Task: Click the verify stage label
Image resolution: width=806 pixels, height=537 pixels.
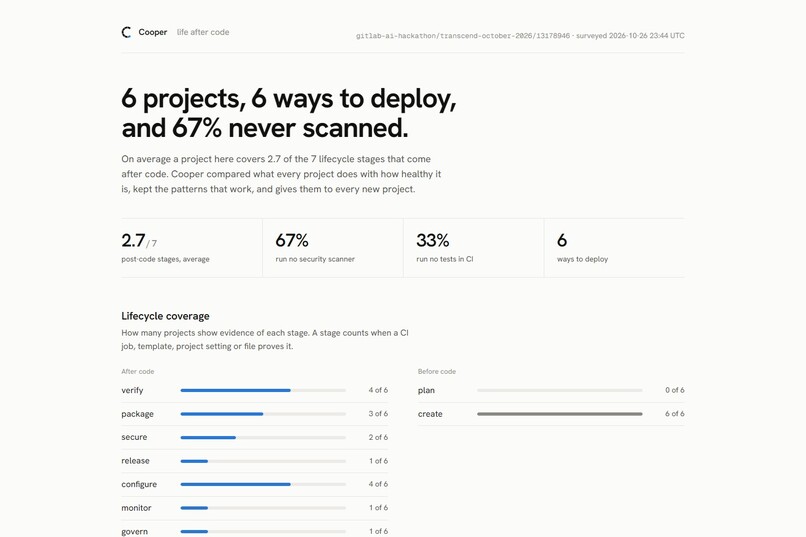Action: tap(132, 391)
